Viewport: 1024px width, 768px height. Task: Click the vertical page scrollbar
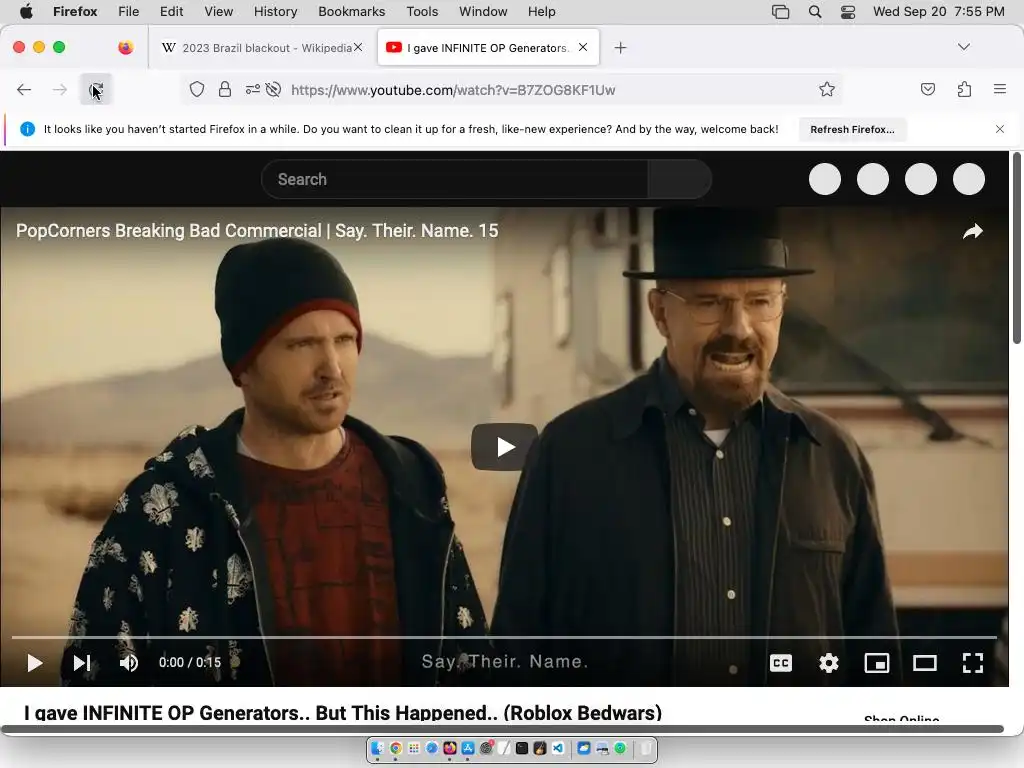(1016, 248)
